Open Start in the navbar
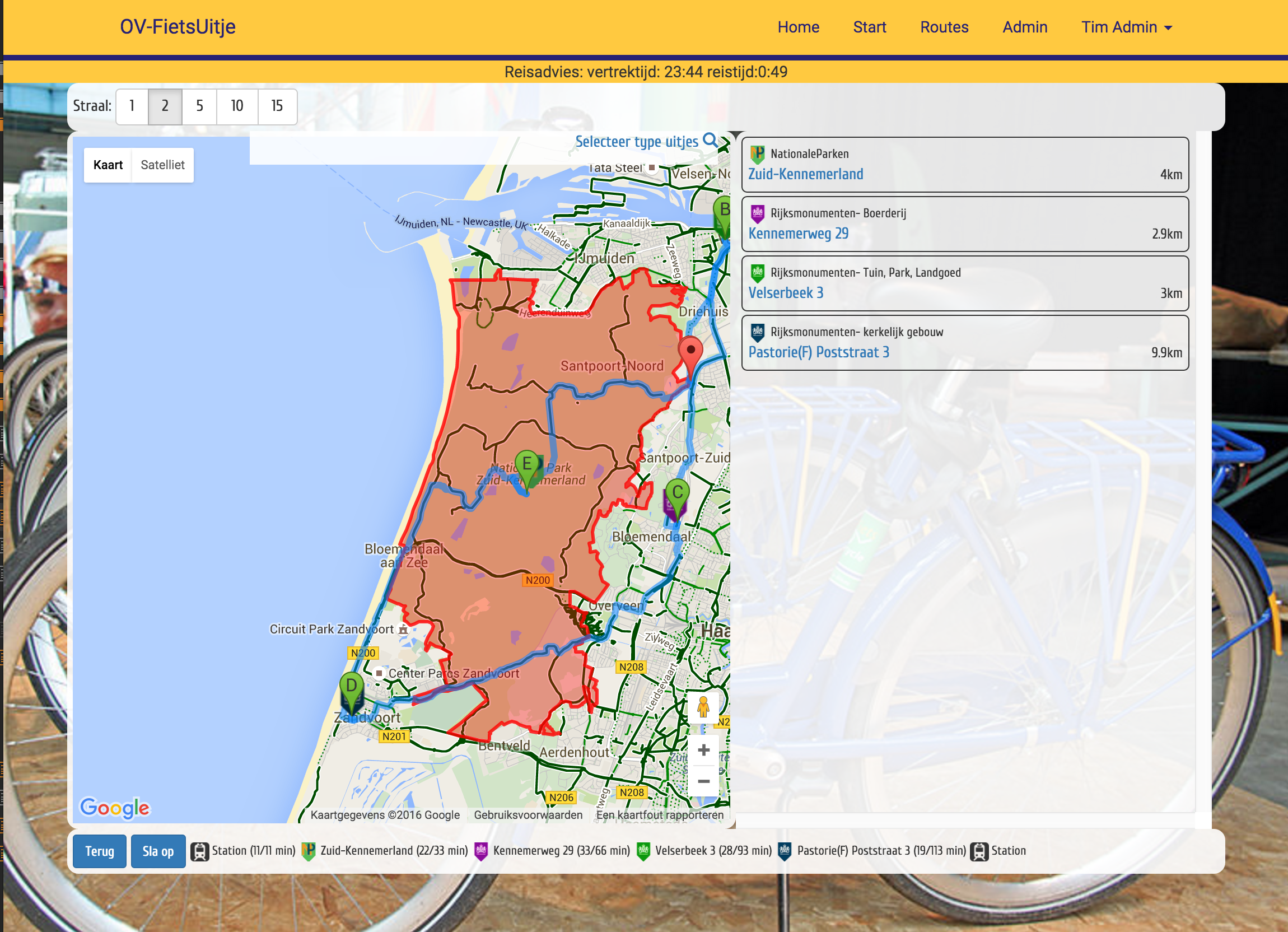Screen dimensions: 1288x932 pos(869,27)
